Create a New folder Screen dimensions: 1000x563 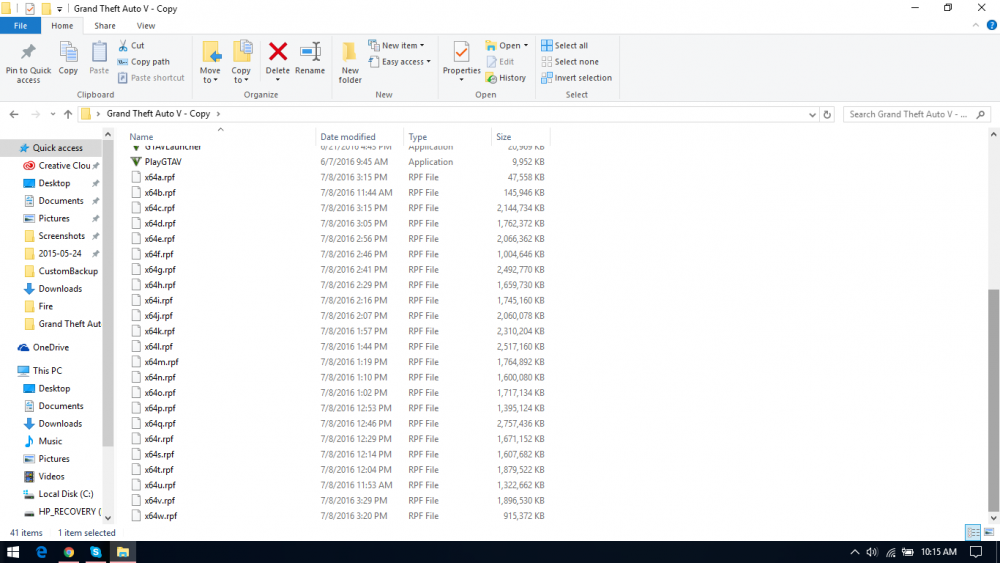(350, 62)
